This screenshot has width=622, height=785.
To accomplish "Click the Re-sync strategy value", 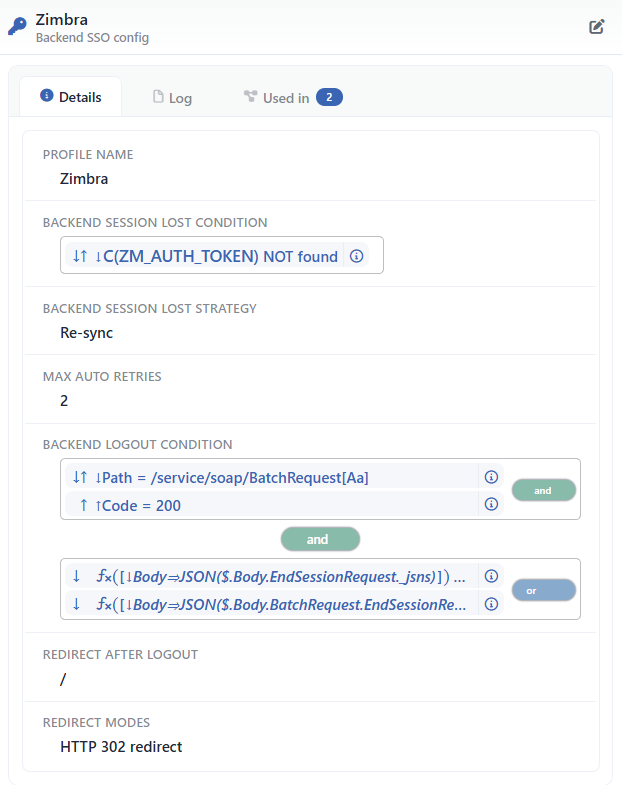I will click(87, 333).
